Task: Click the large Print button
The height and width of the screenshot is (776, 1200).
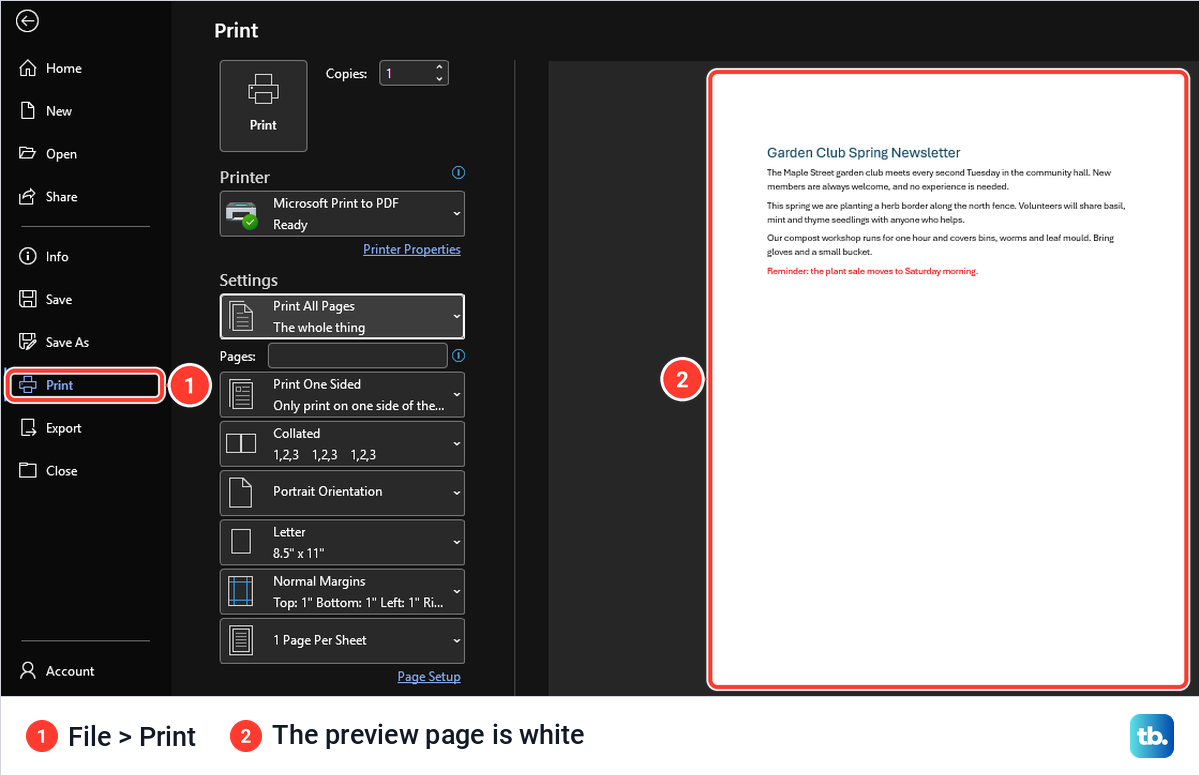Action: pos(263,106)
